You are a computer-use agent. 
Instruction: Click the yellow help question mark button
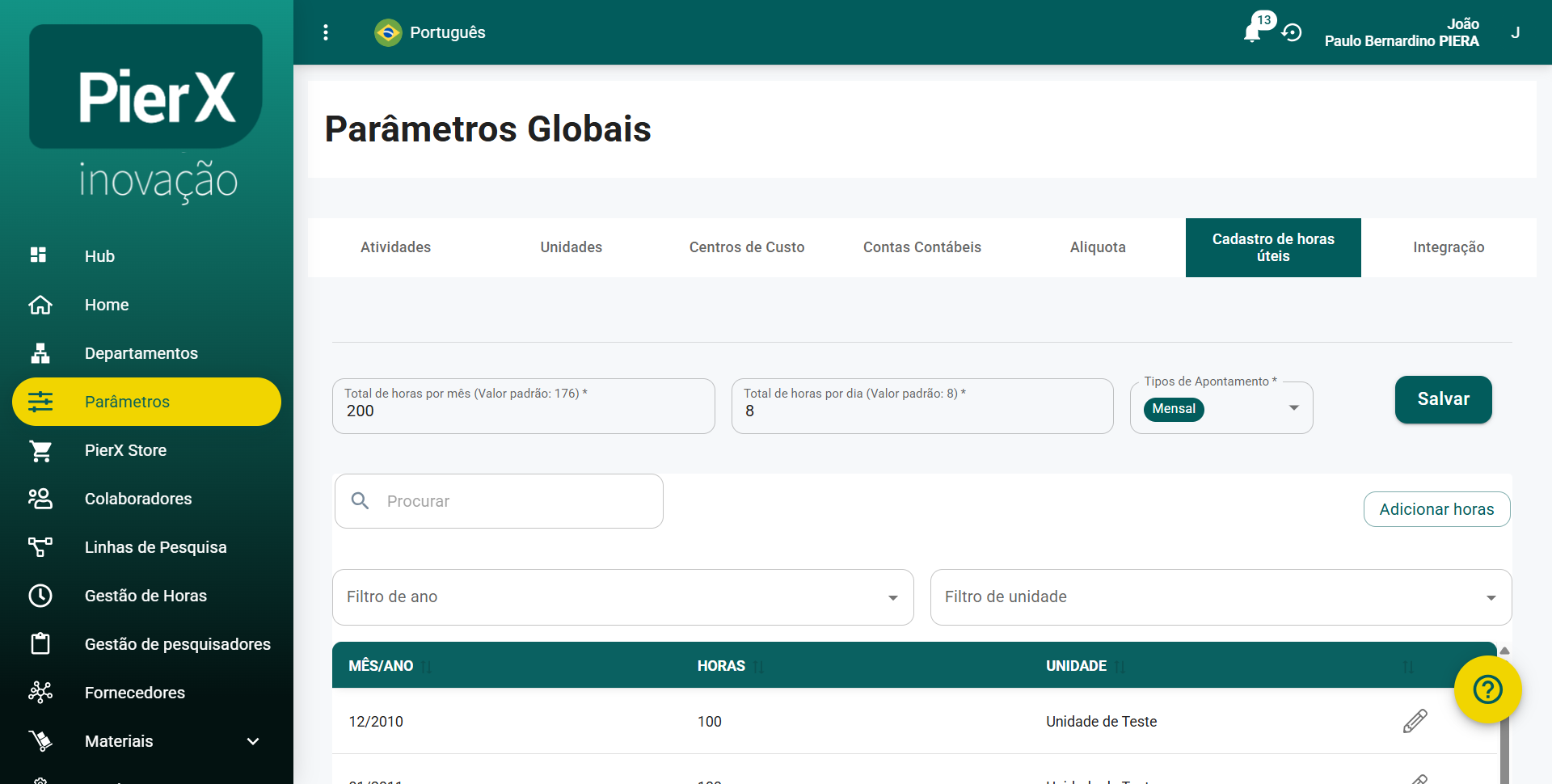(x=1487, y=689)
